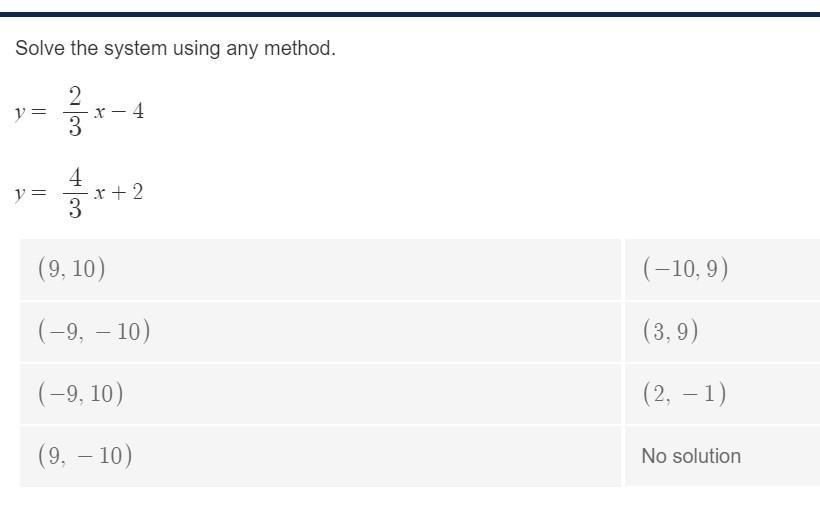Select the No solution option
The image size is (820, 513).
723,456
